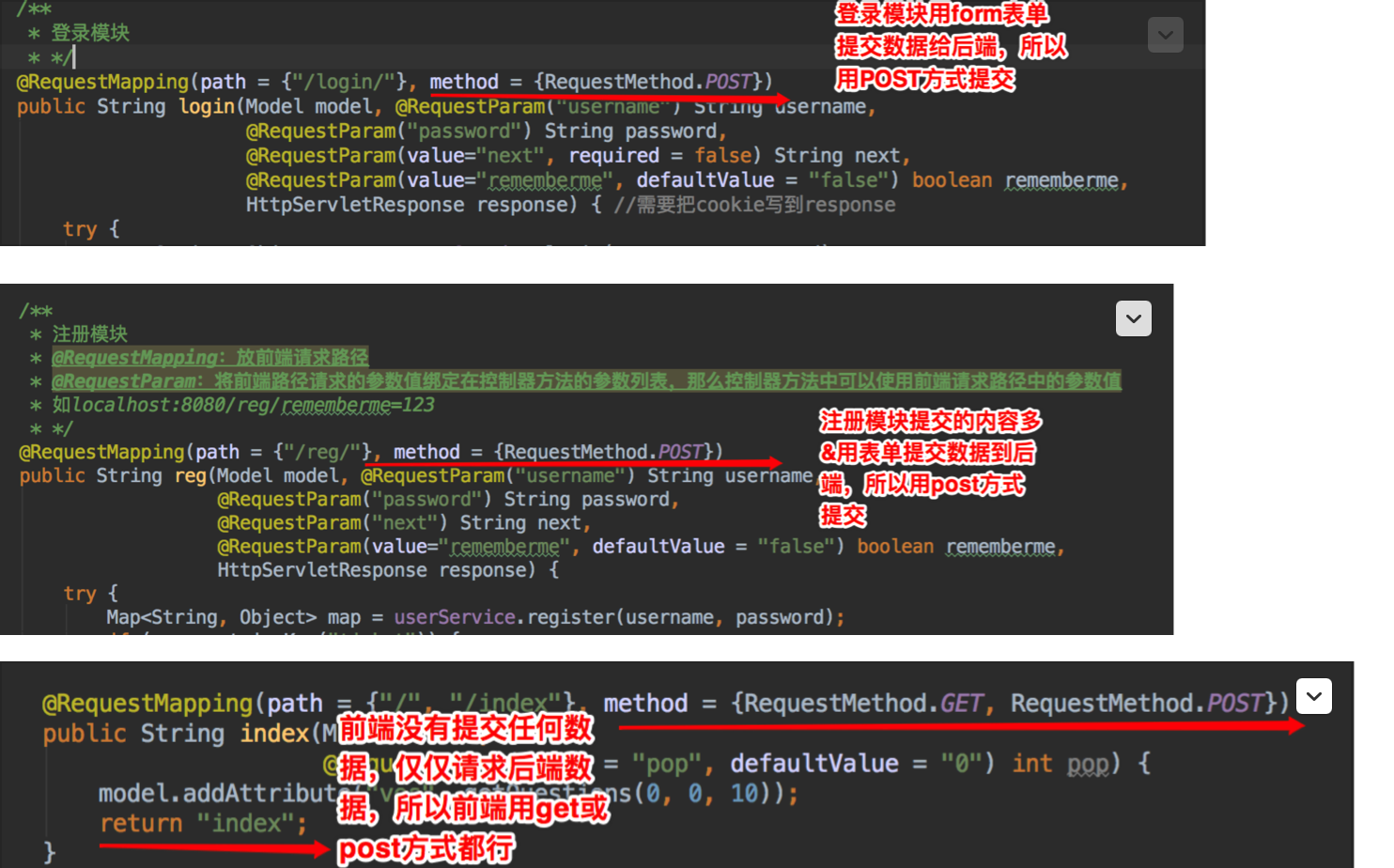This screenshot has height=868, width=1394.
Task: Click the comment "//需要把cookie写到response"
Action: tap(755, 204)
